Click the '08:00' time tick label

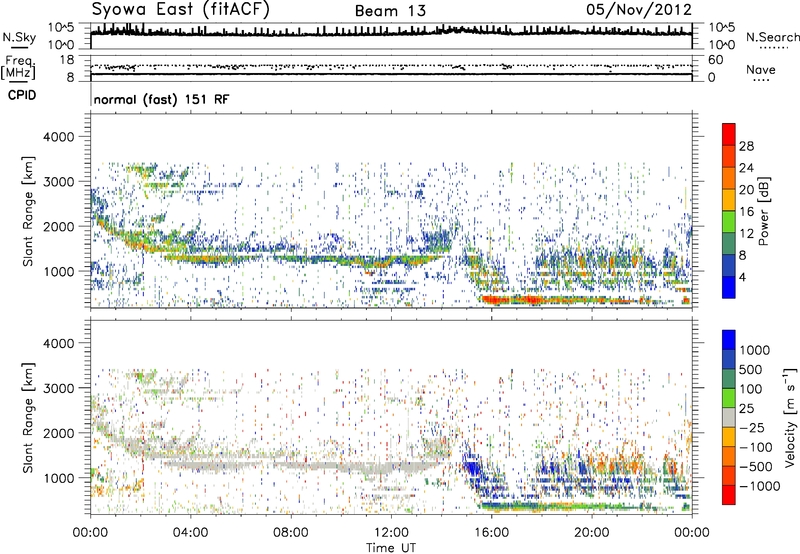(291, 533)
